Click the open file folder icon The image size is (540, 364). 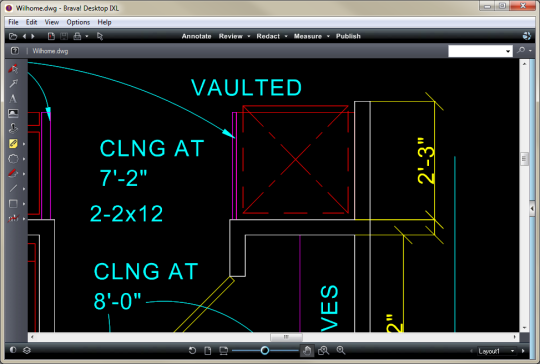(13, 36)
